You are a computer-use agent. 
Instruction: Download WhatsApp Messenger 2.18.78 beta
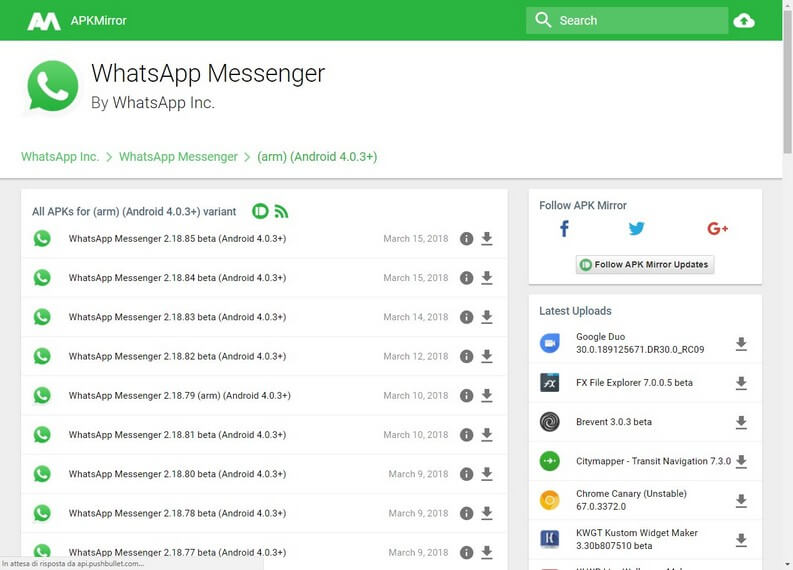tap(487, 513)
